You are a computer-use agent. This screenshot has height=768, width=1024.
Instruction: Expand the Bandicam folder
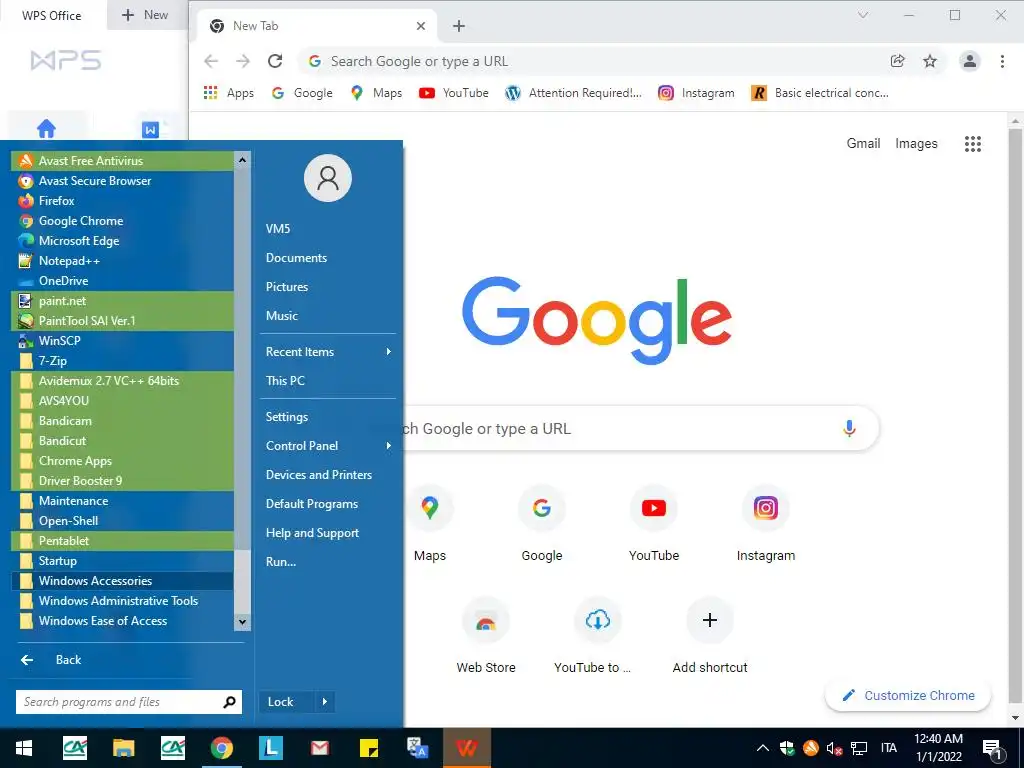tap(122, 421)
